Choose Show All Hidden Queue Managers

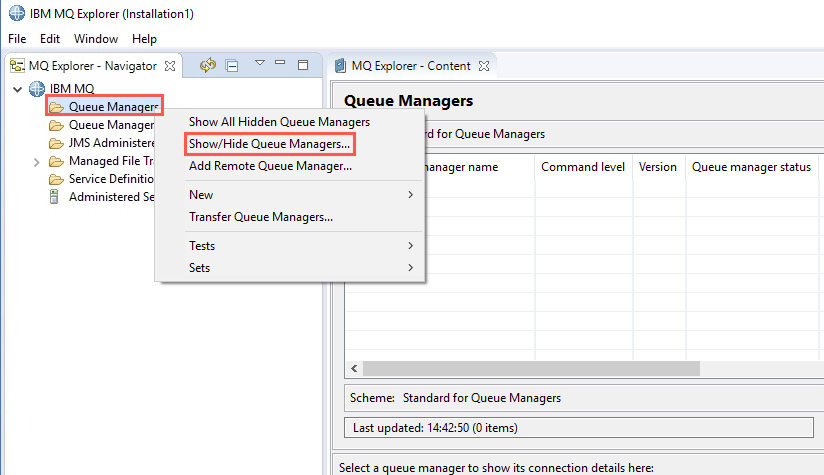290,122
